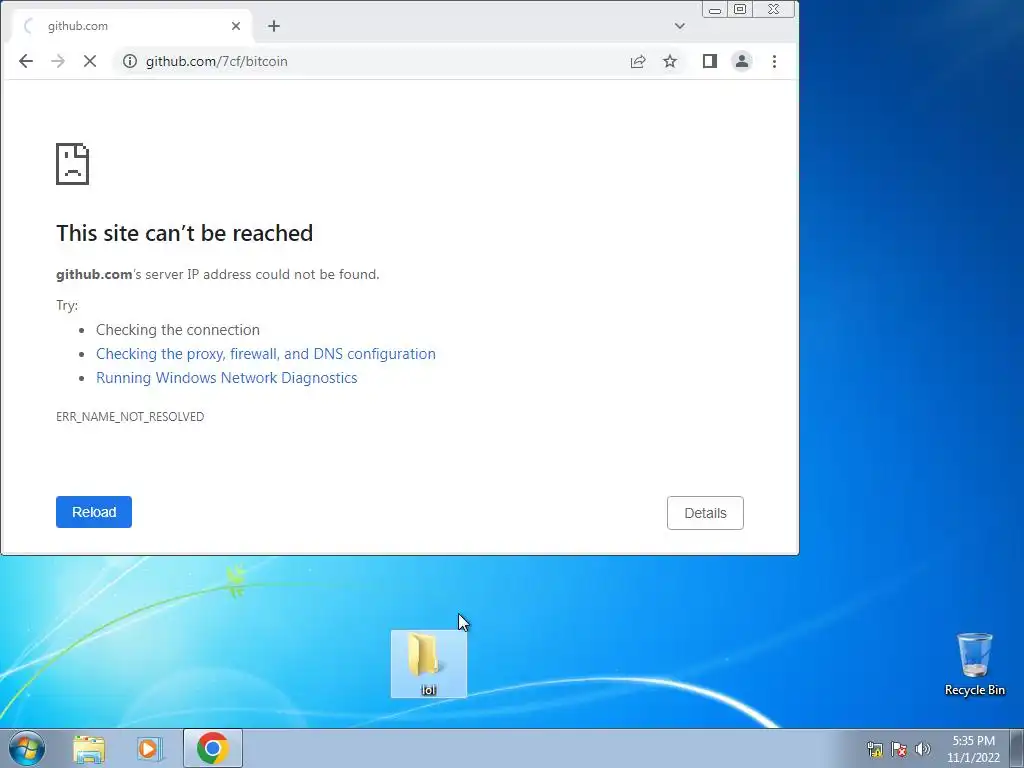The image size is (1024, 768).
Task: Close the github.com tab
Action: click(236, 26)
